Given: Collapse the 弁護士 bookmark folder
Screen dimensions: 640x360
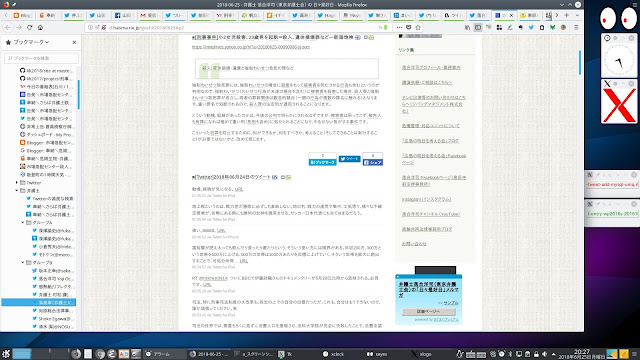Looking at the screenshot, I should 17,190.
